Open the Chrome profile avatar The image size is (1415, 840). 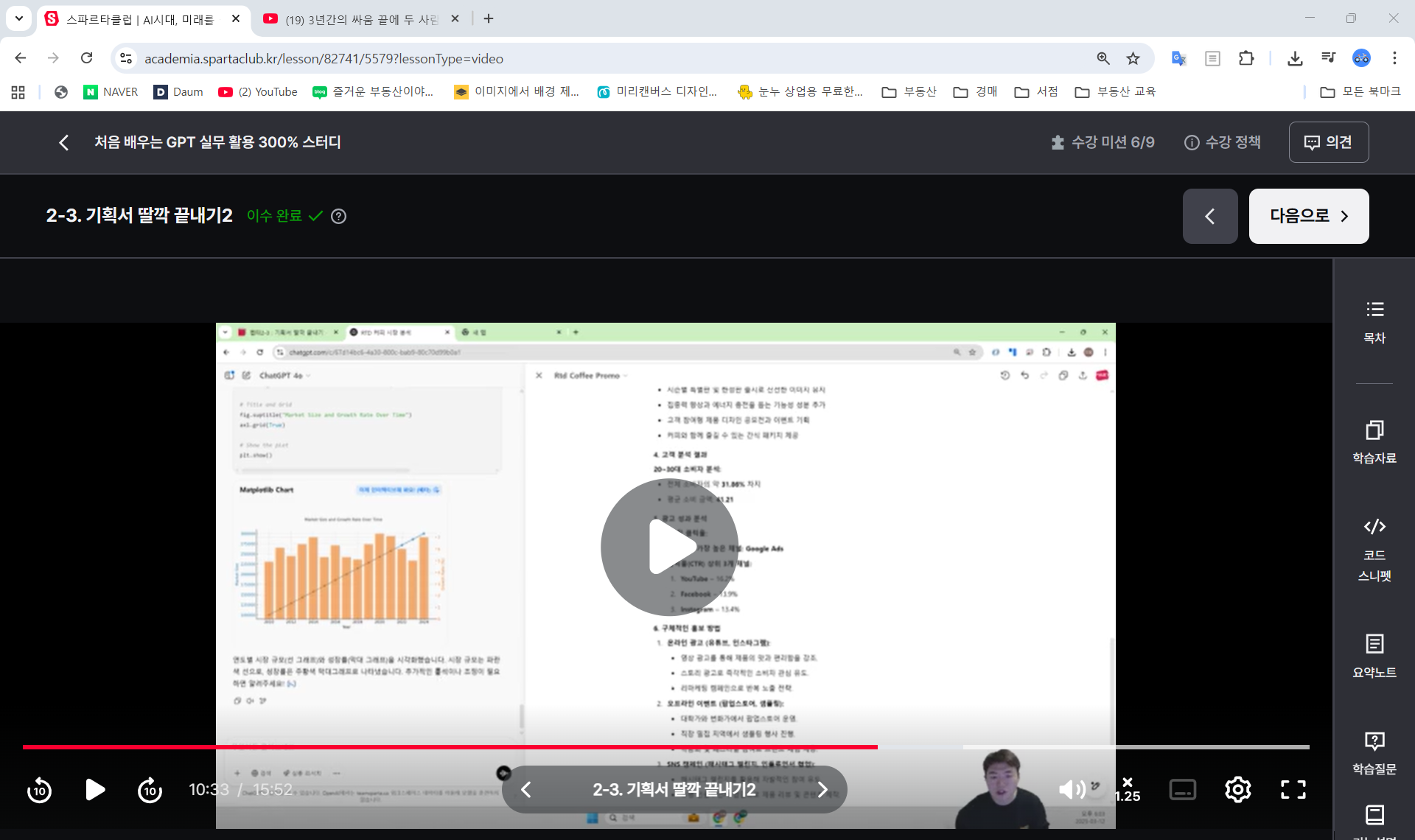(x=1361, y=58)
